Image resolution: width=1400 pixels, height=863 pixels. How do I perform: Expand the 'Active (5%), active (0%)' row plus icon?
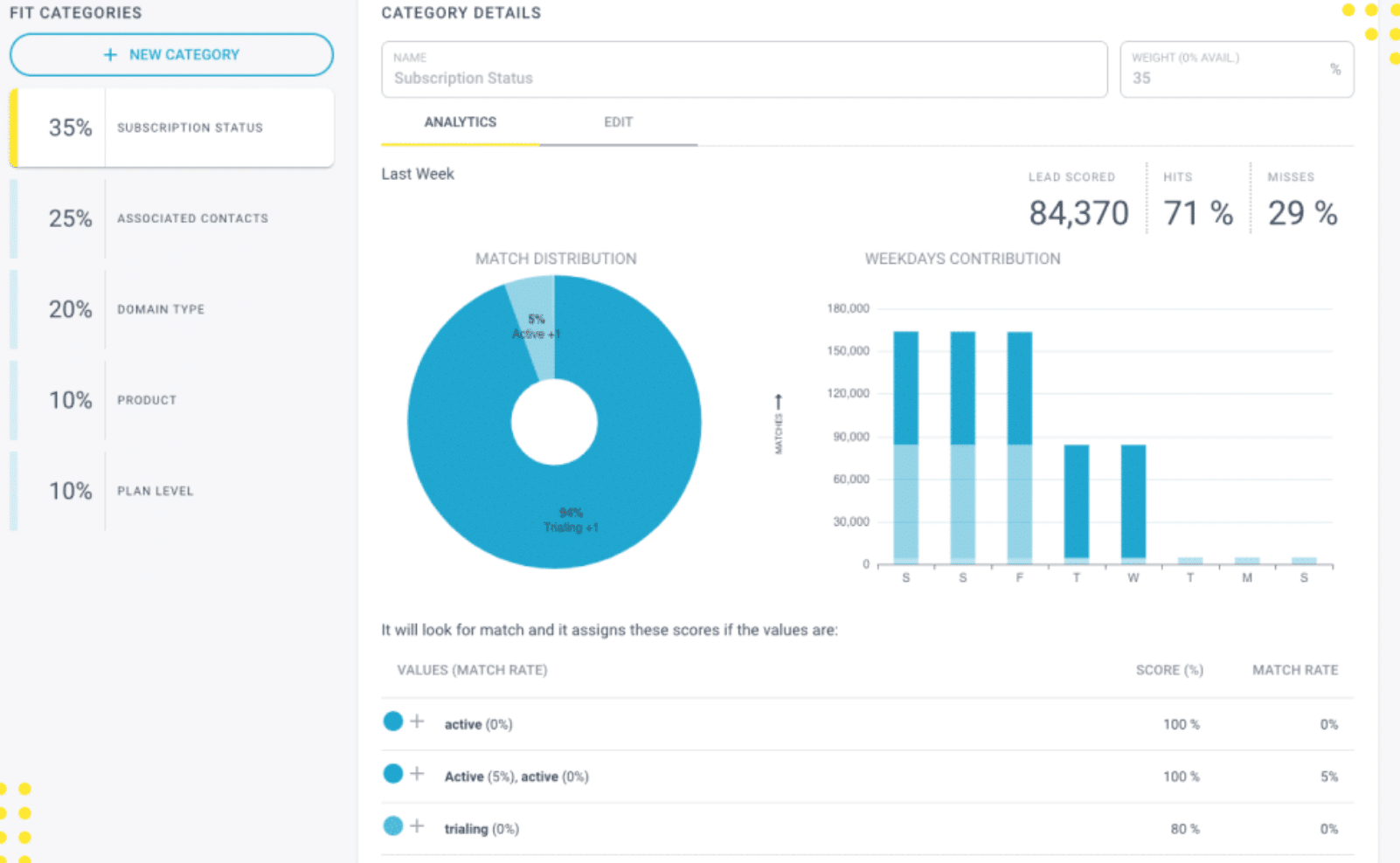(418, 774)
